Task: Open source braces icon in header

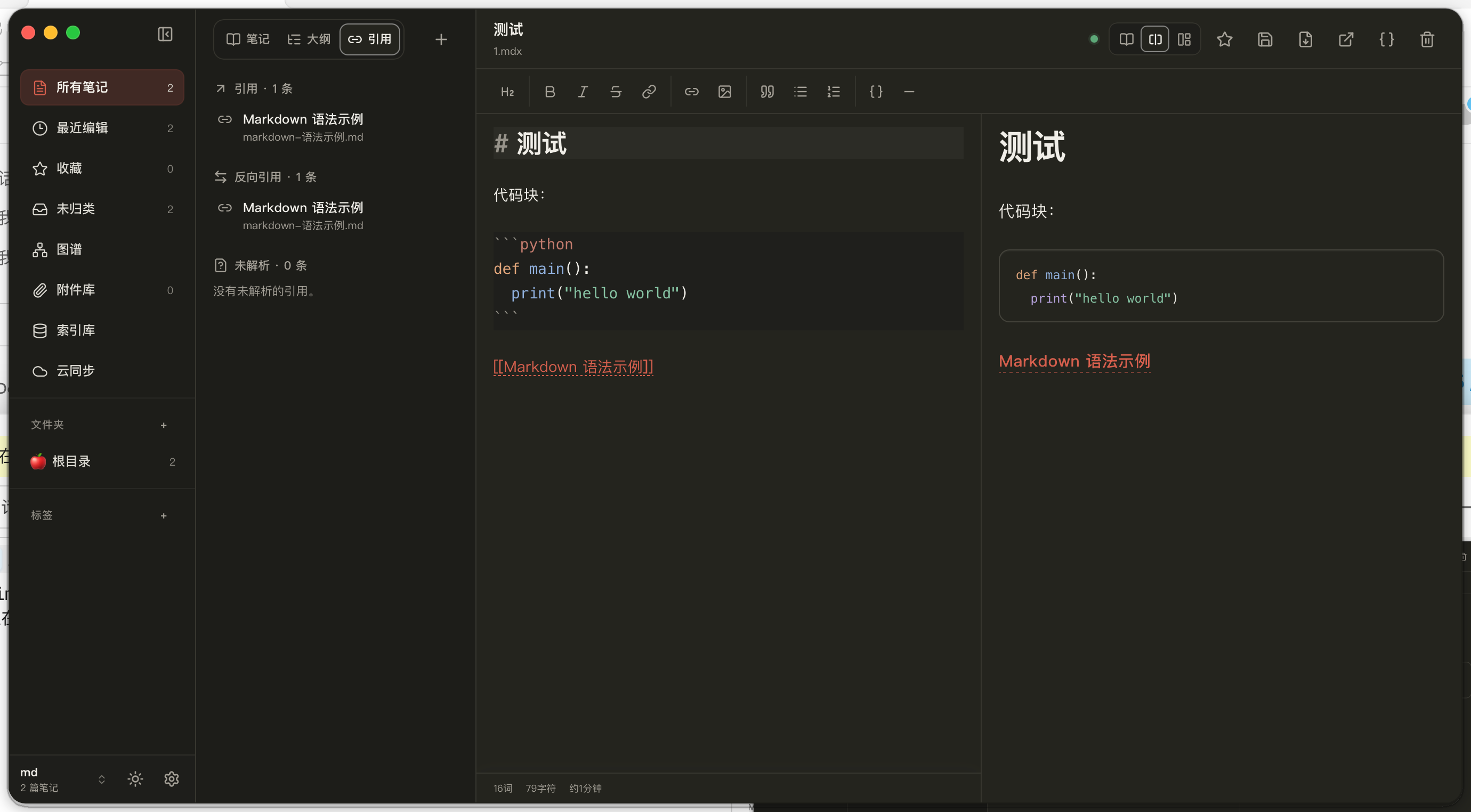Action: (1386, 39)
